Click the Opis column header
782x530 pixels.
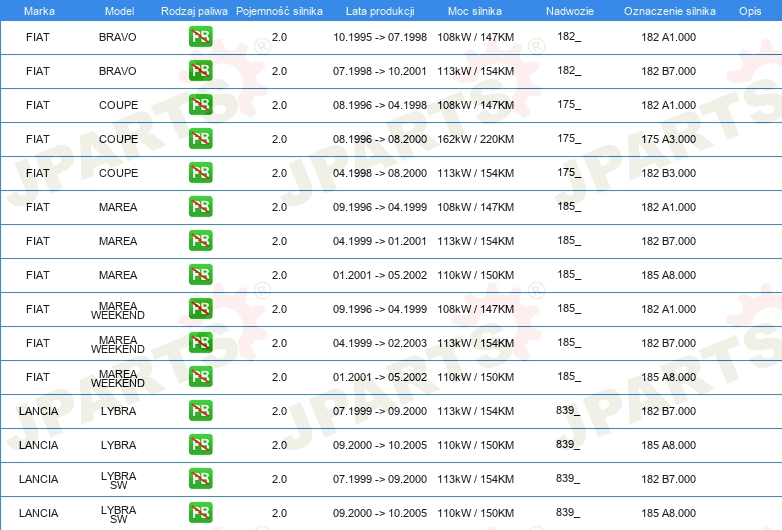click(x=750, y=11)
